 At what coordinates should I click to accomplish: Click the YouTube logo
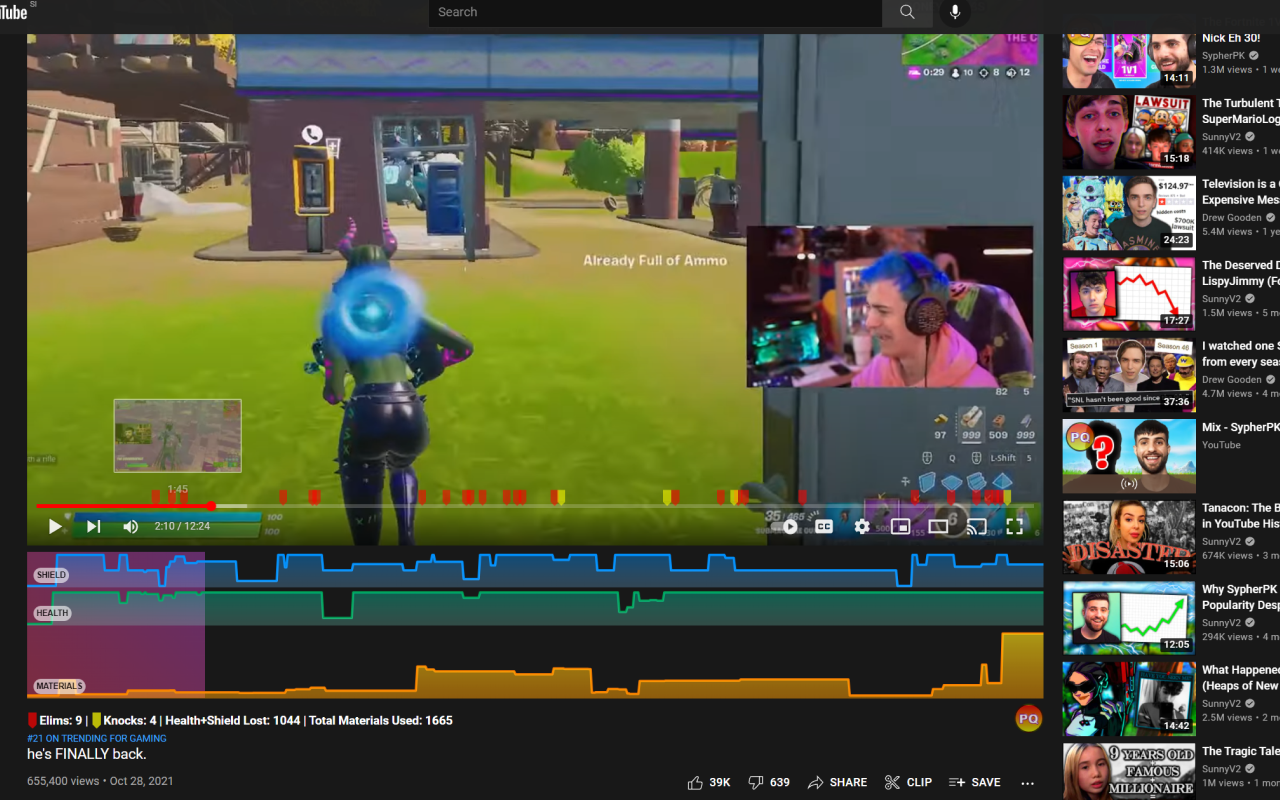tap(14, 11)
